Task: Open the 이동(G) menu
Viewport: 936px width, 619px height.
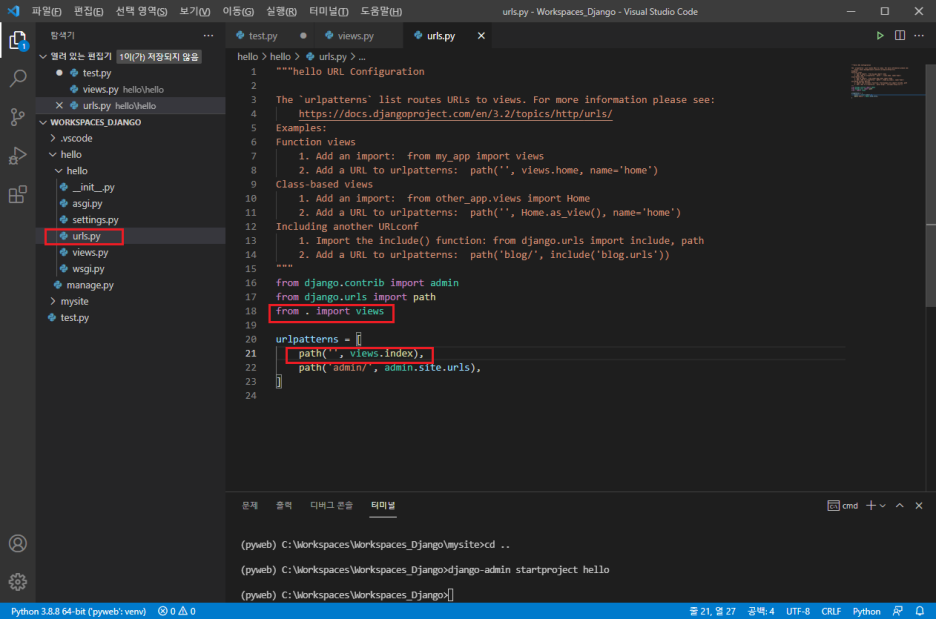Action: click(x=238, y=11)
